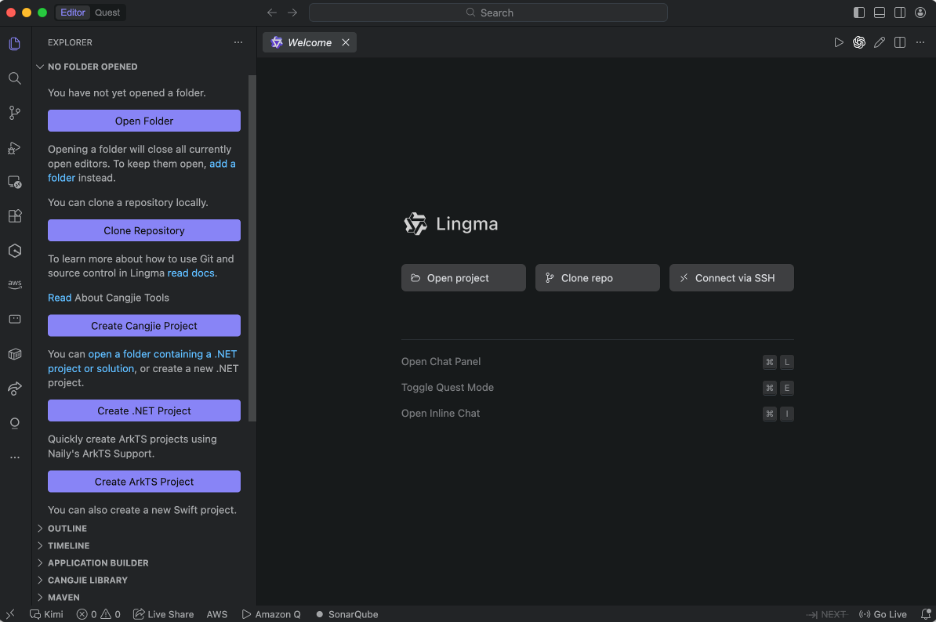936x622 pixels.
Task: Click Connect via SSH button
Action: pyautogui.click(x=731, y=278)
